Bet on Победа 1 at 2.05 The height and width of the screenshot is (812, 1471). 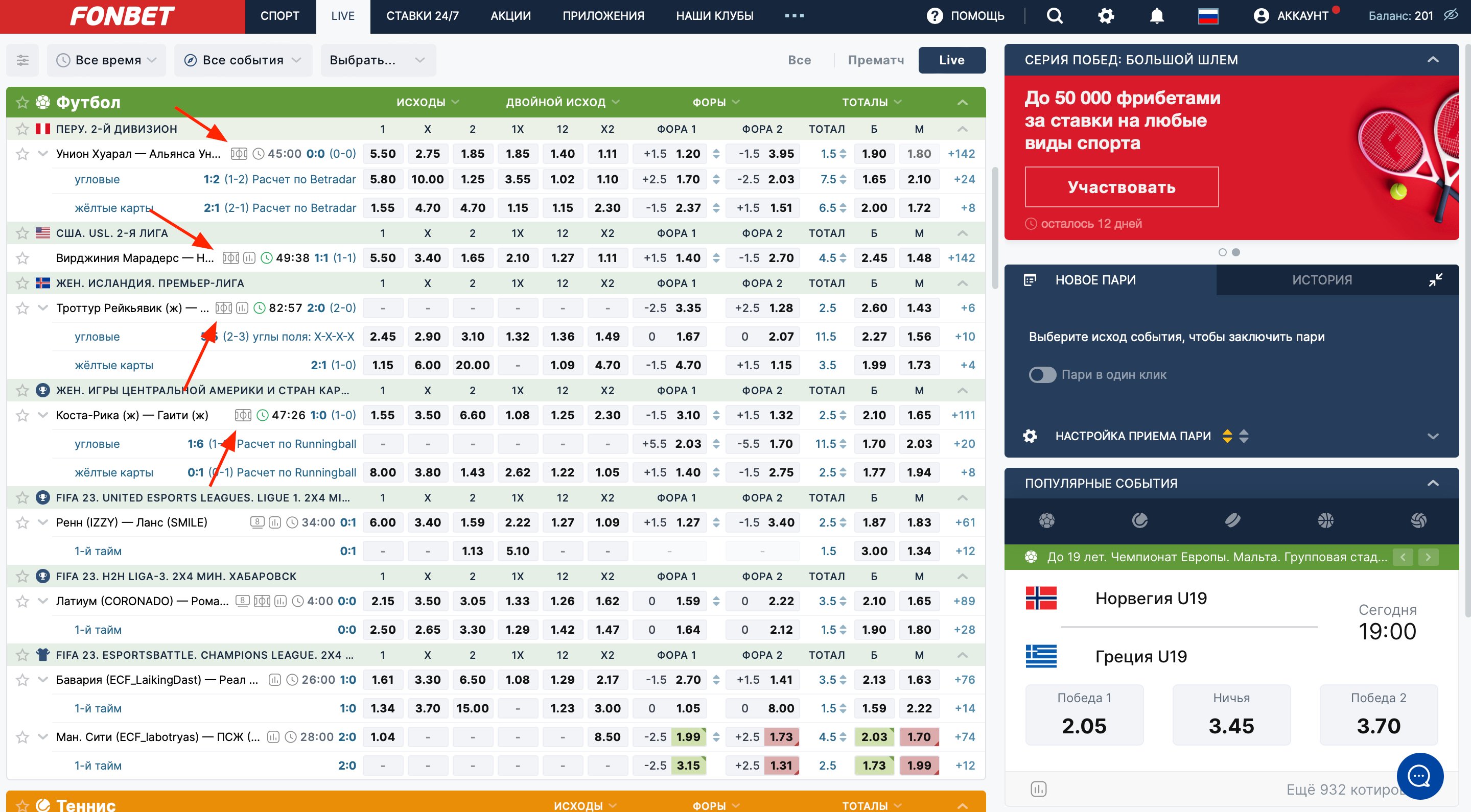pos(1084,714)
